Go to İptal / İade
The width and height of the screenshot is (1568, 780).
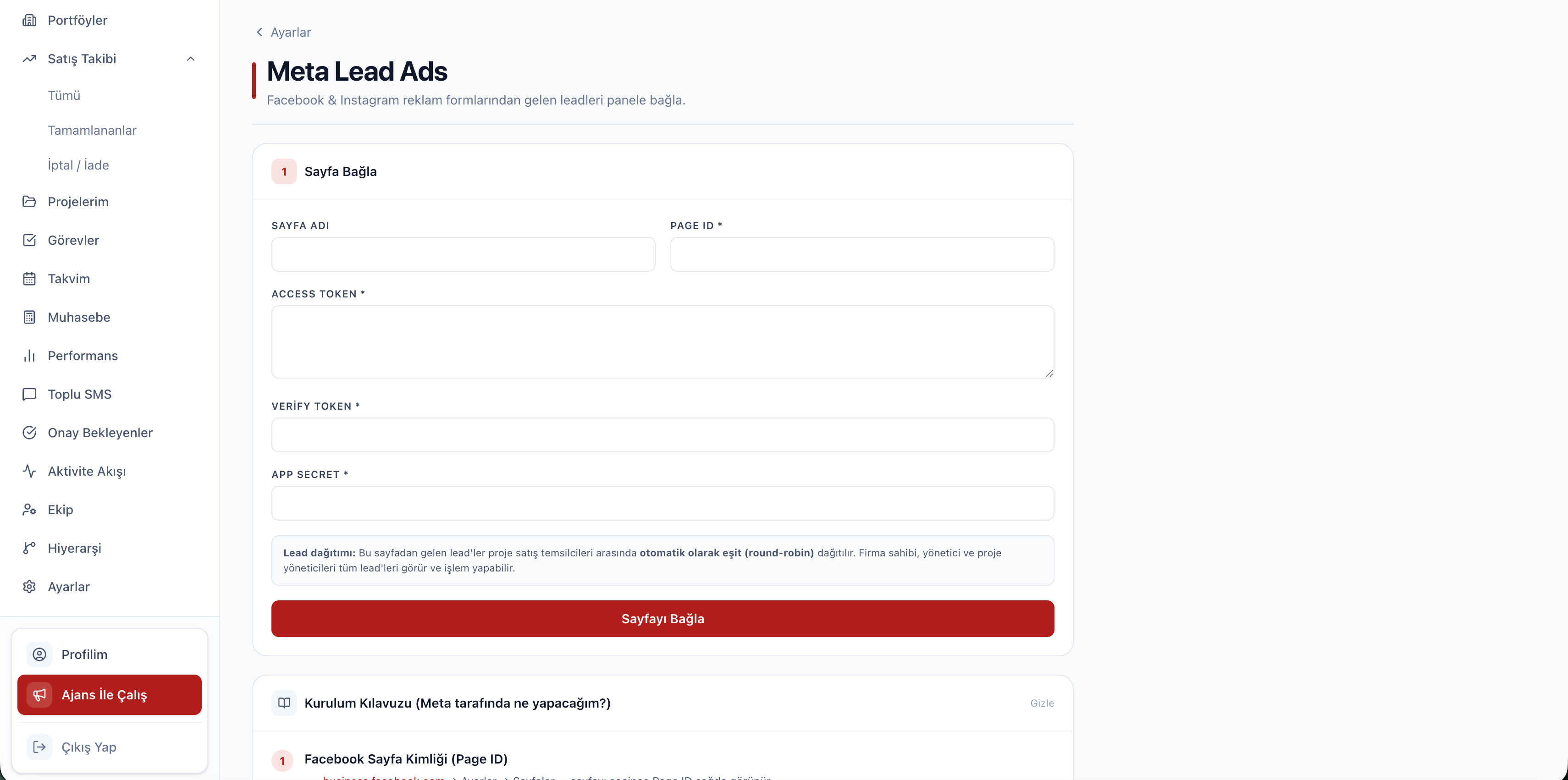78,165
